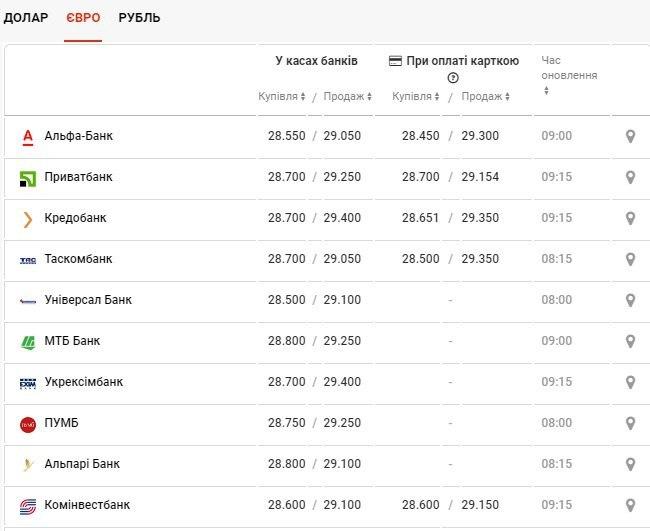Sort by cash desk Продаж column
The width and height of the screenshot is (650, 531).
pos(347,97)
